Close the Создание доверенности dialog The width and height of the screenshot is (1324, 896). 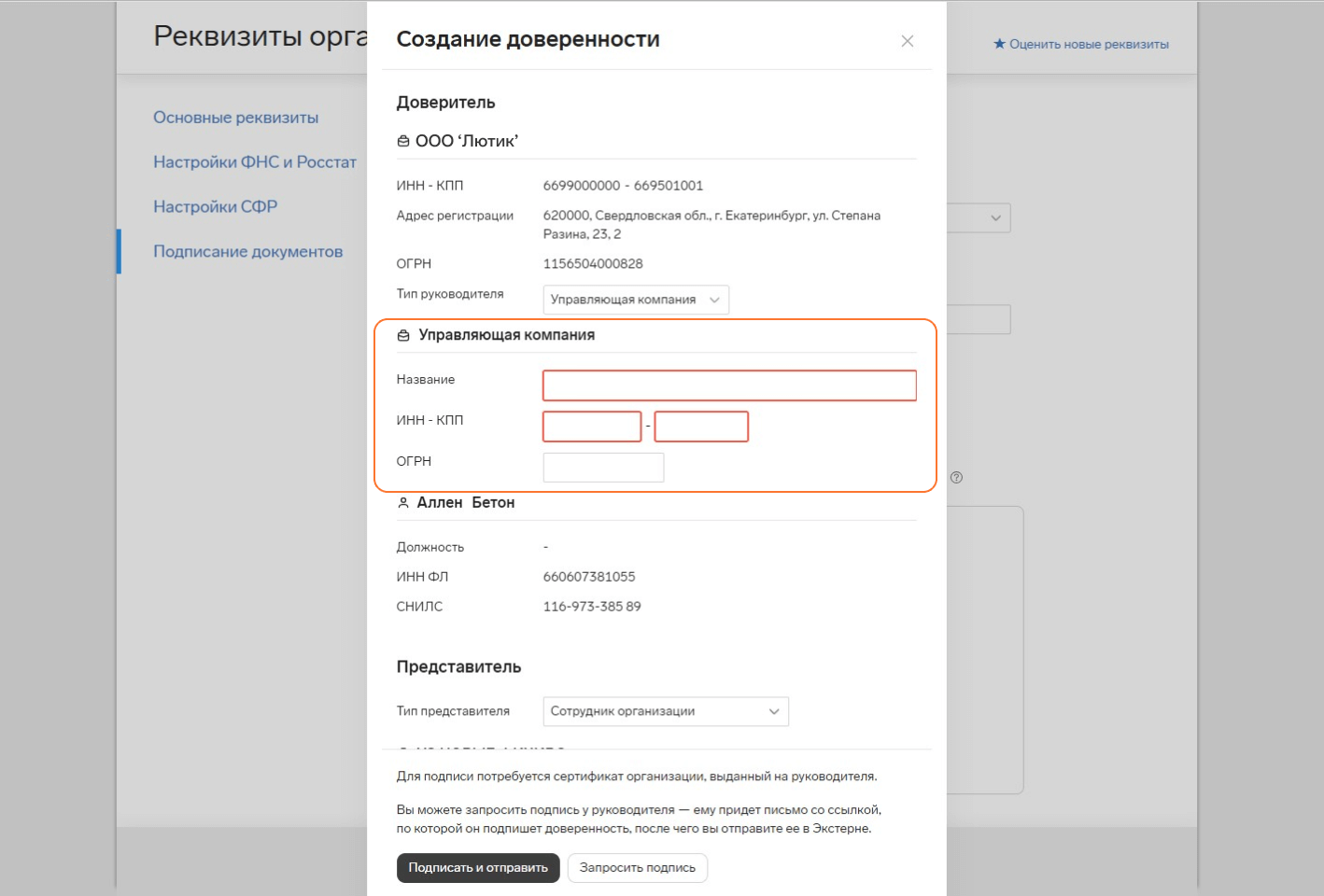pos(907,41)
